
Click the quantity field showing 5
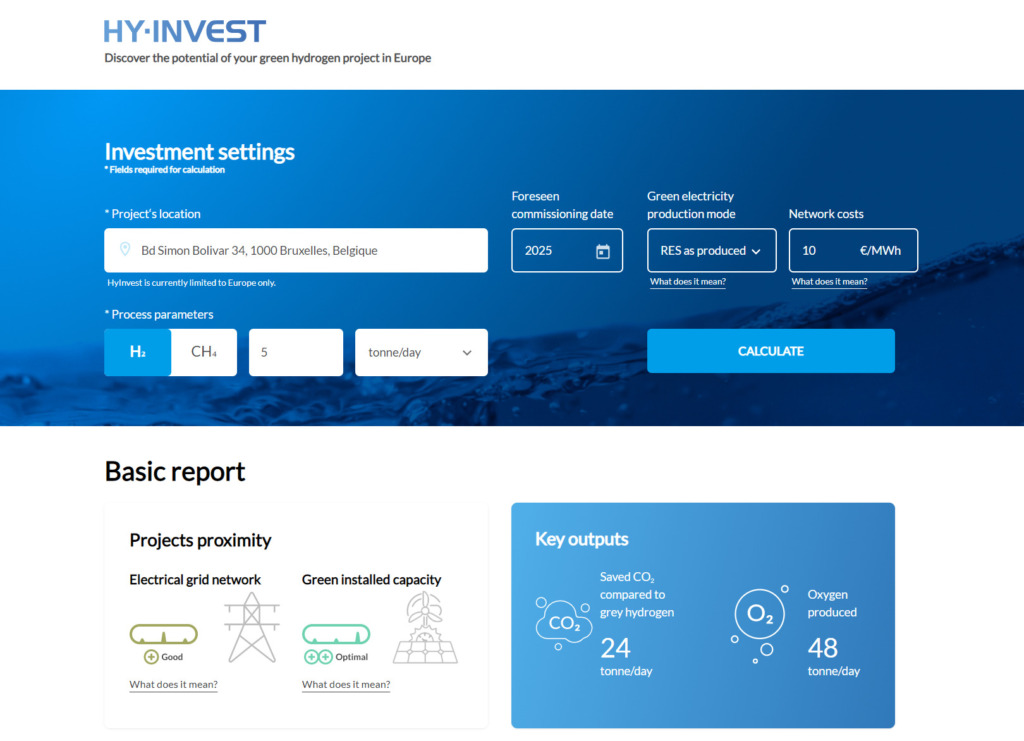tap(296, 353)
